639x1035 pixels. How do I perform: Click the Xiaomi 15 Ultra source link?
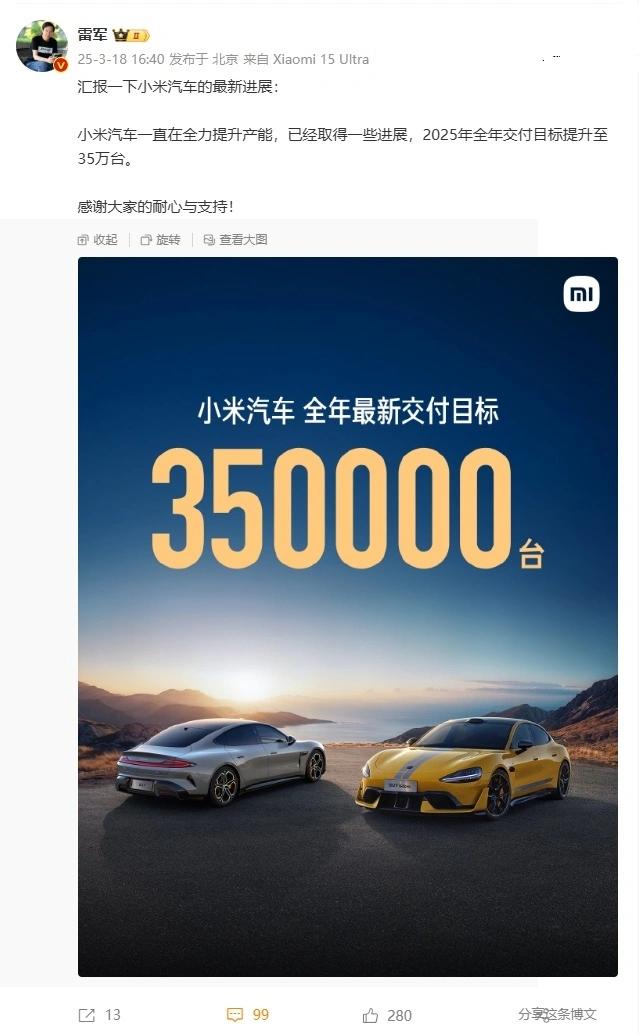click(321, 59)
